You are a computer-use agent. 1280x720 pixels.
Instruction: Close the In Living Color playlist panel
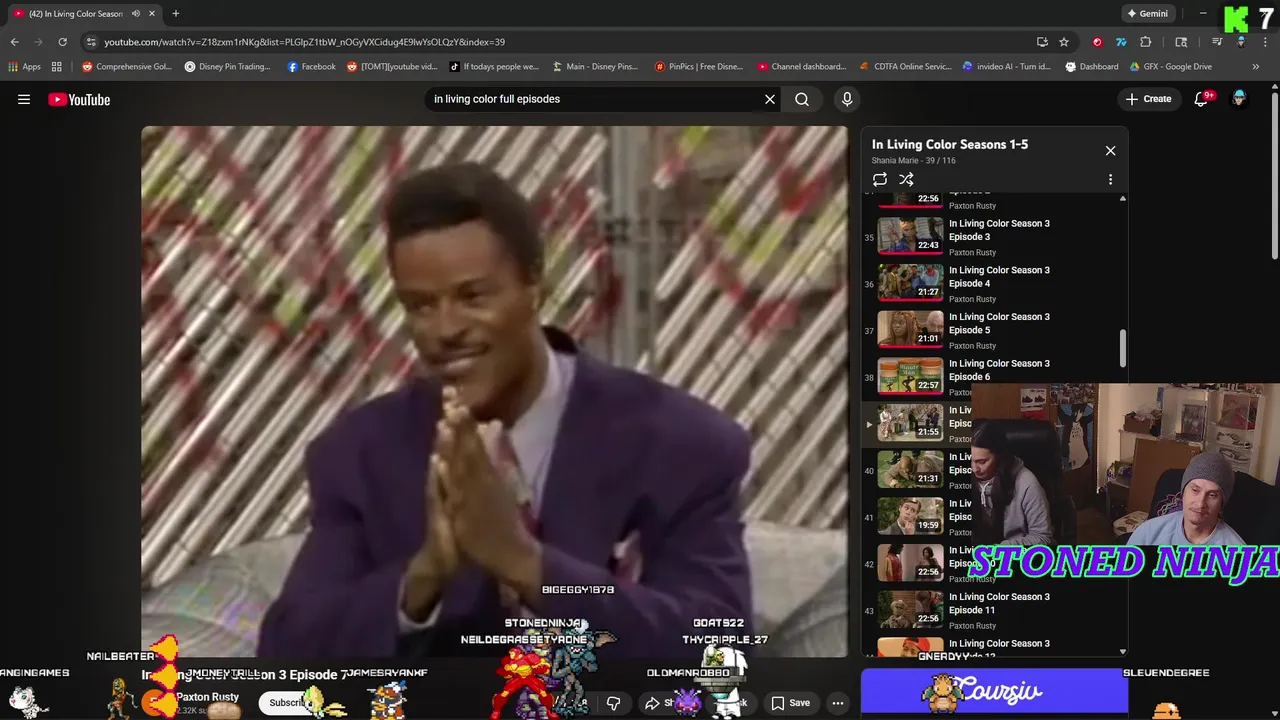point(1110,150)
